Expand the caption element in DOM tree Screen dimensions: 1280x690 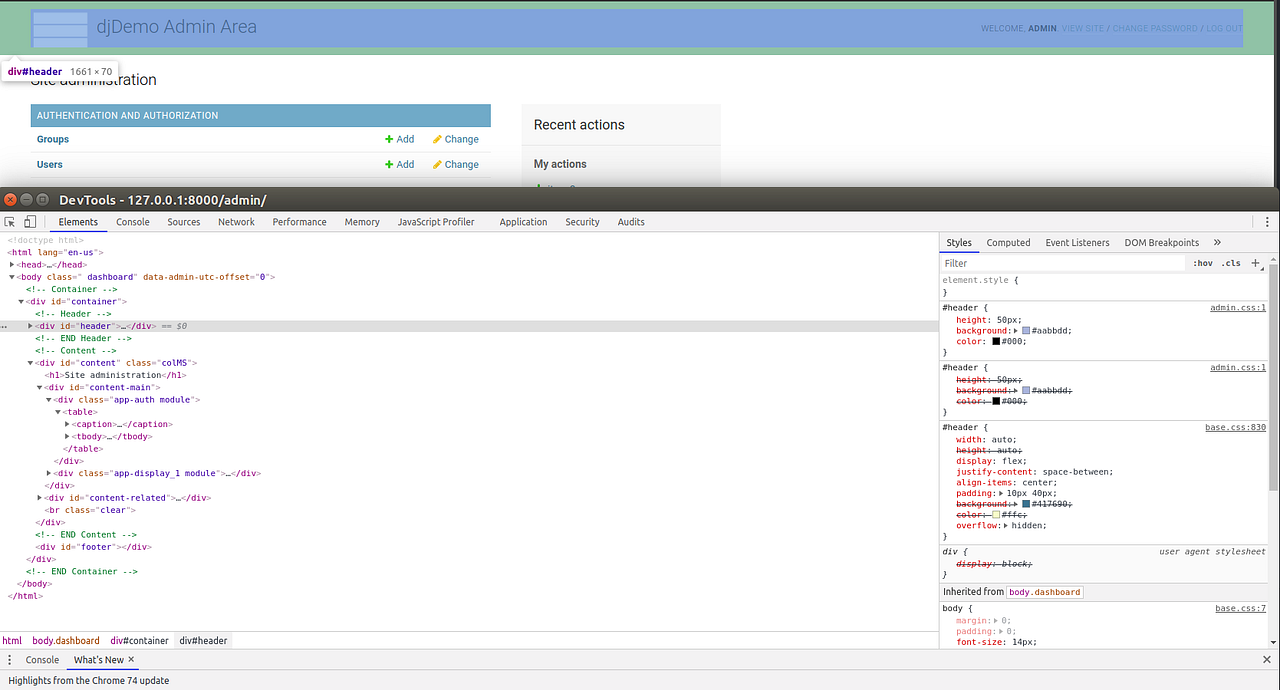67,424
